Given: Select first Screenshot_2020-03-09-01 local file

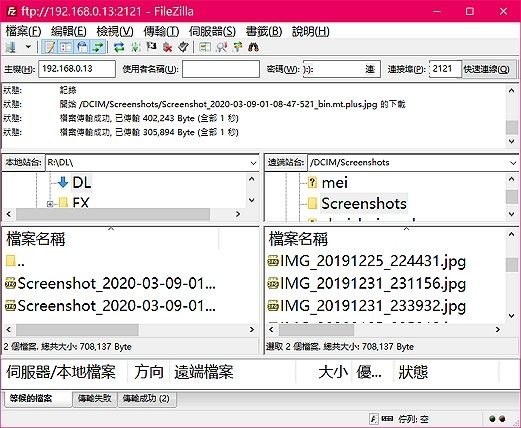Looking at the screenshot, I should [110, 284].
